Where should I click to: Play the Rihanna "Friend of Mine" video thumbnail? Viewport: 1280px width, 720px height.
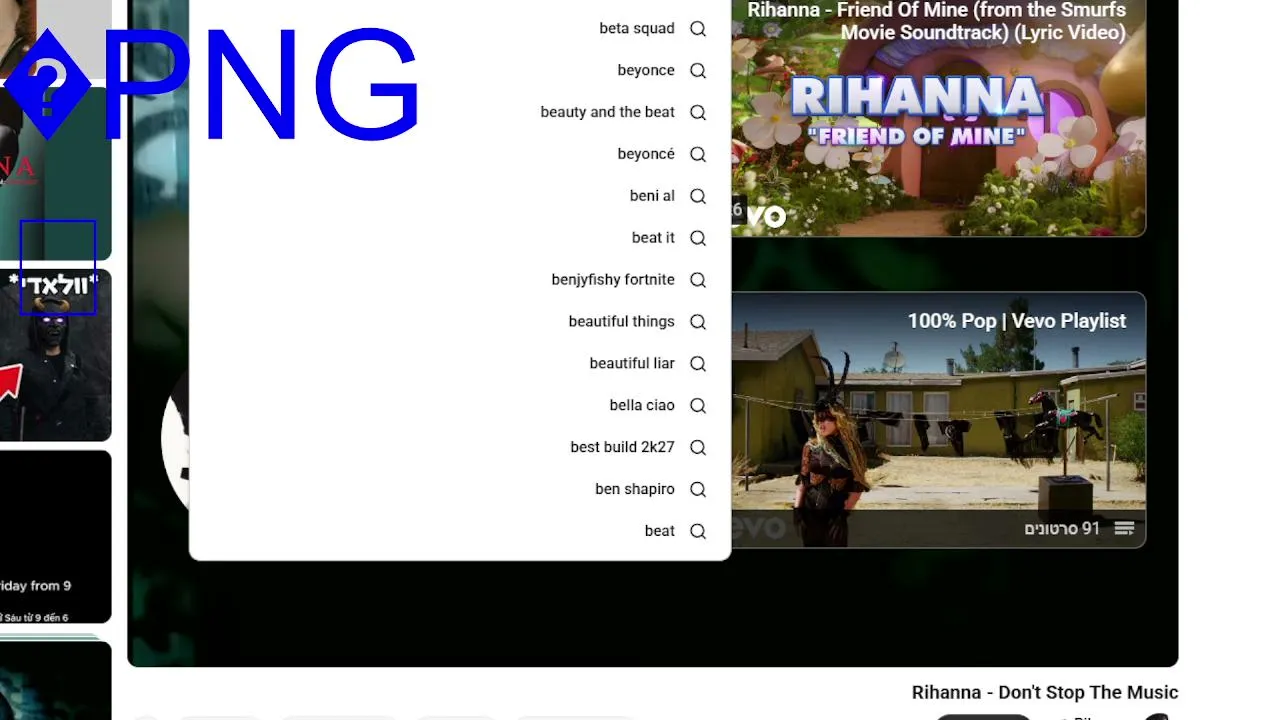[938, 118]
